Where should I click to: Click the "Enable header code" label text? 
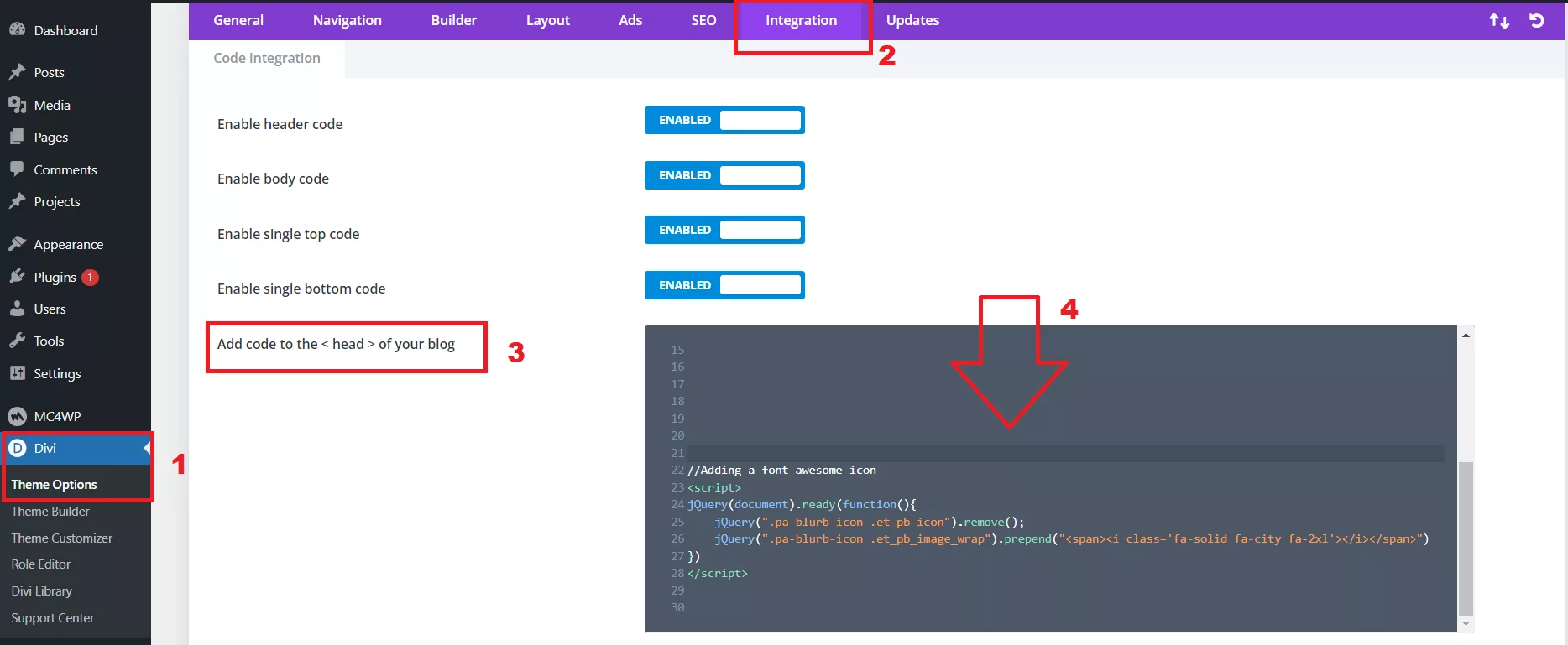(x=280, y=124)
